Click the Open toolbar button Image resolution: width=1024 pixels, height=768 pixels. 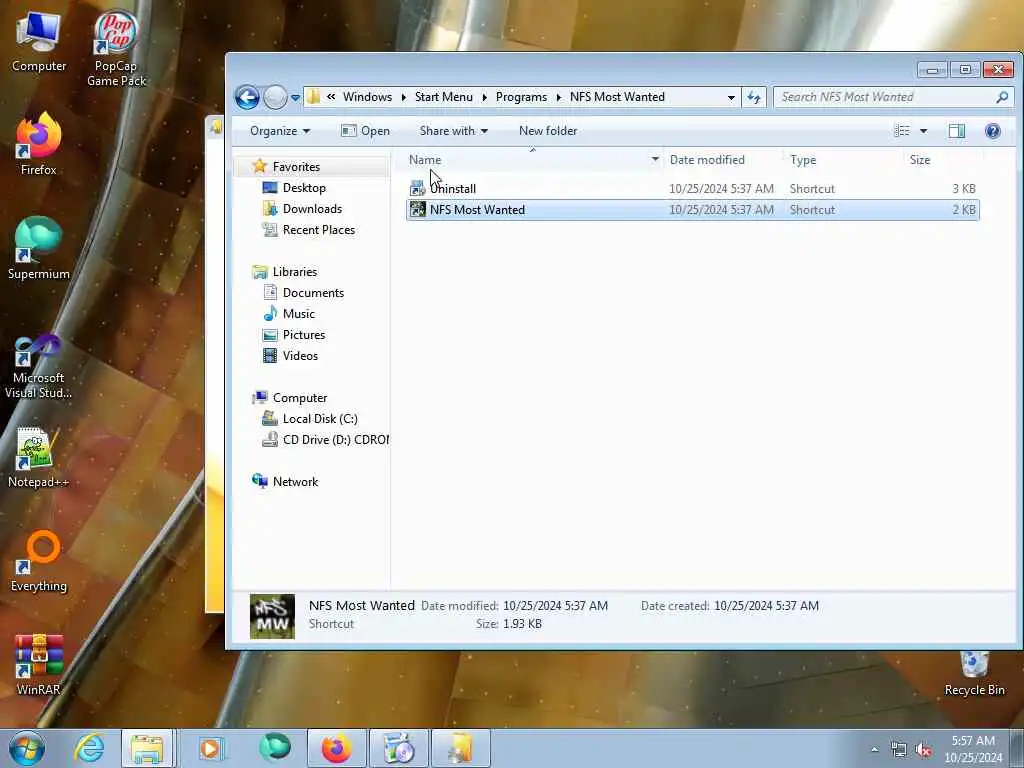(x=365, y=131)
